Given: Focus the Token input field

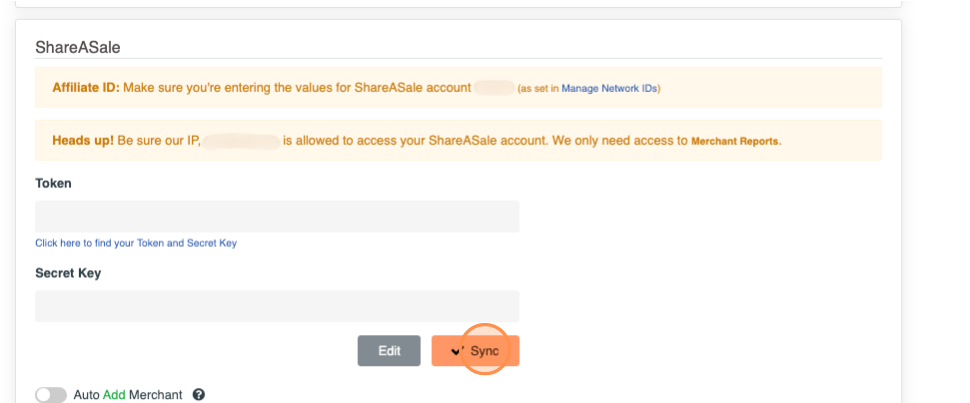Looking at the screenshot, I should click(277, 216).
